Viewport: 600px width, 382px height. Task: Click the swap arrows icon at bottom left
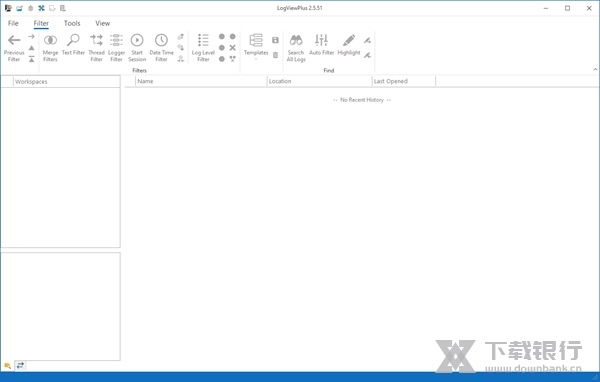pyautogui.click(x=20, y=366)
